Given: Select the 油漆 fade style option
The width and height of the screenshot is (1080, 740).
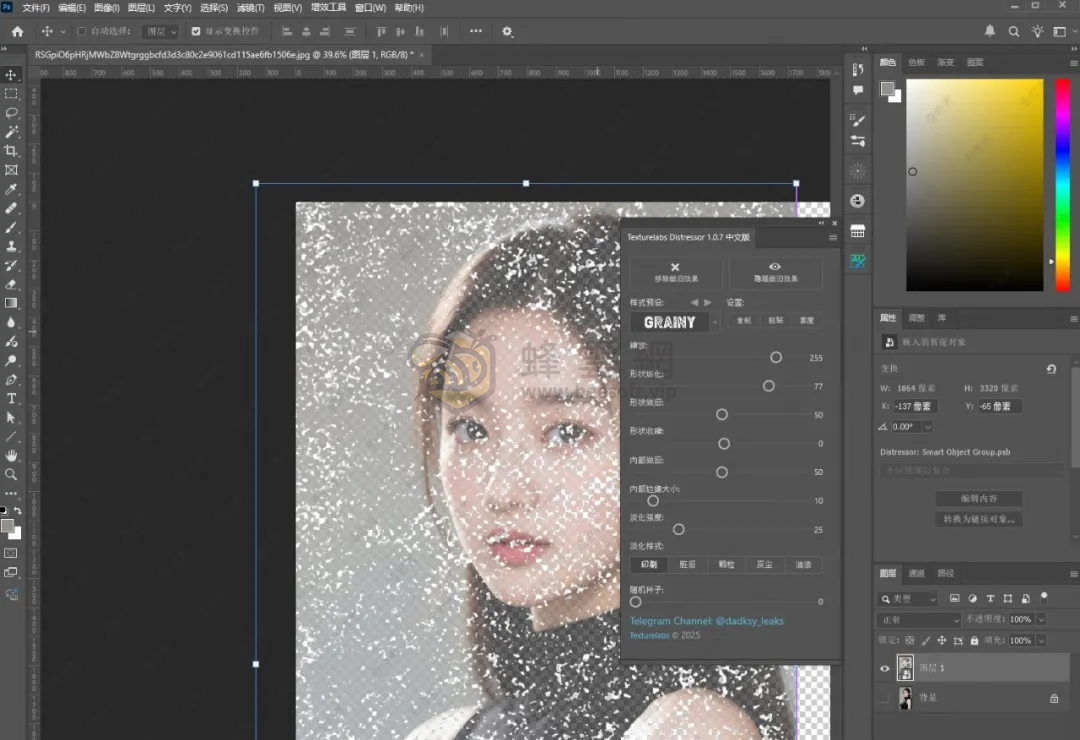Looking at the screenshot, I should click(x=803, y=564).
